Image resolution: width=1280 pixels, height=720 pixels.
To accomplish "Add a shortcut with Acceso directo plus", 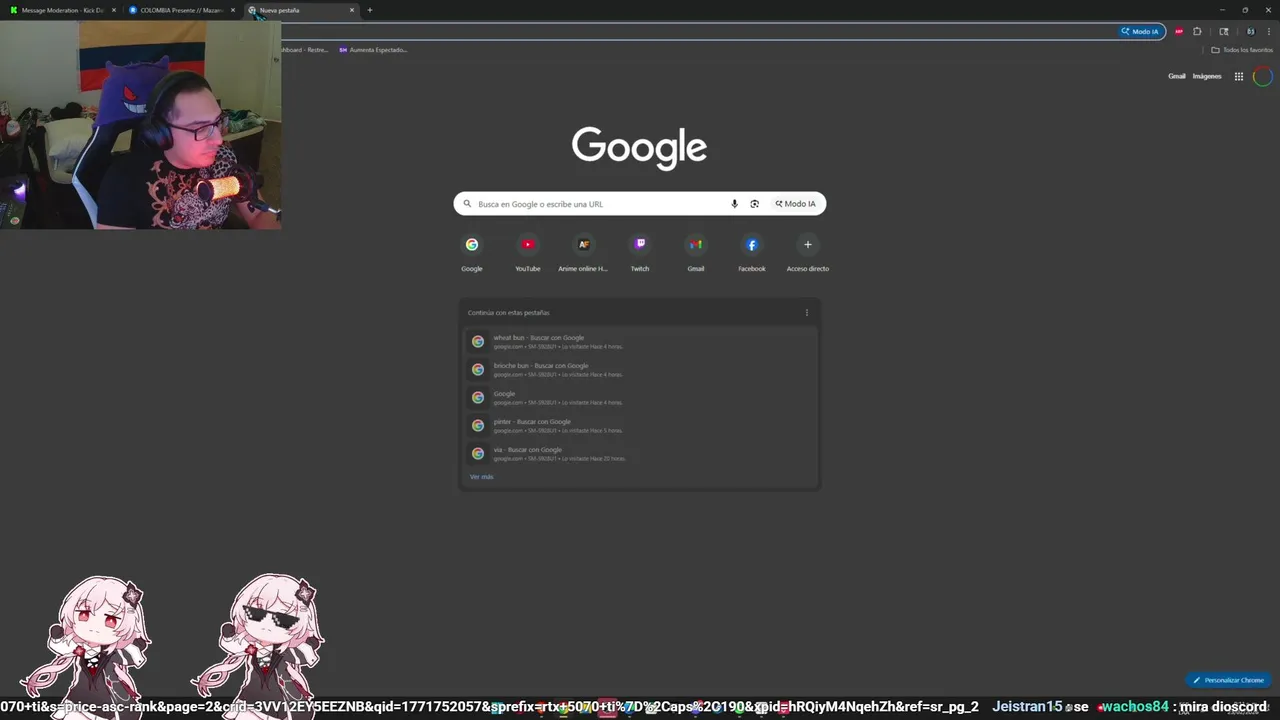I will pos(808,252).
